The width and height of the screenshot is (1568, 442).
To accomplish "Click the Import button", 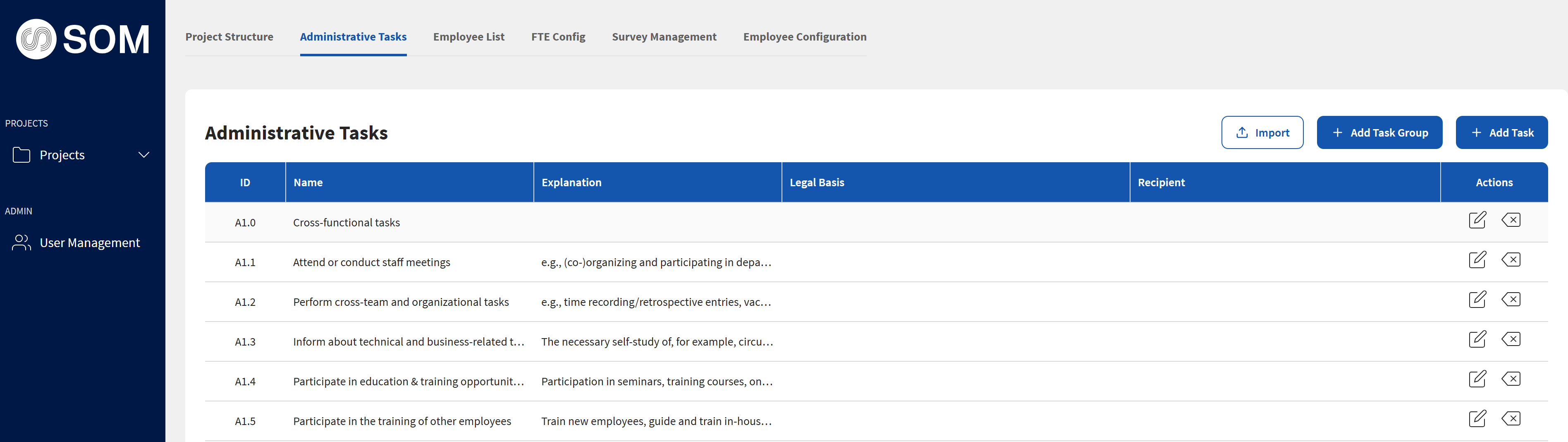I will point(1262,133).
